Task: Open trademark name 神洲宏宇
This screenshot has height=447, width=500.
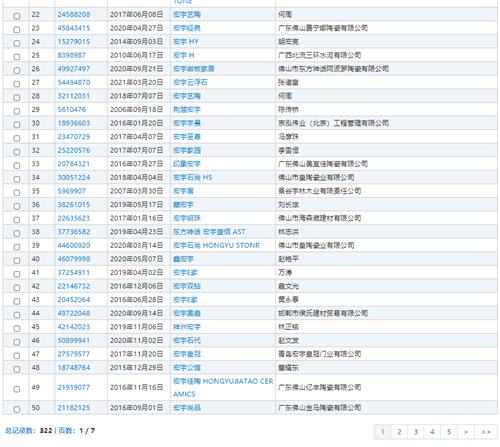Action: pyautogui.click(x=187, y=327)
